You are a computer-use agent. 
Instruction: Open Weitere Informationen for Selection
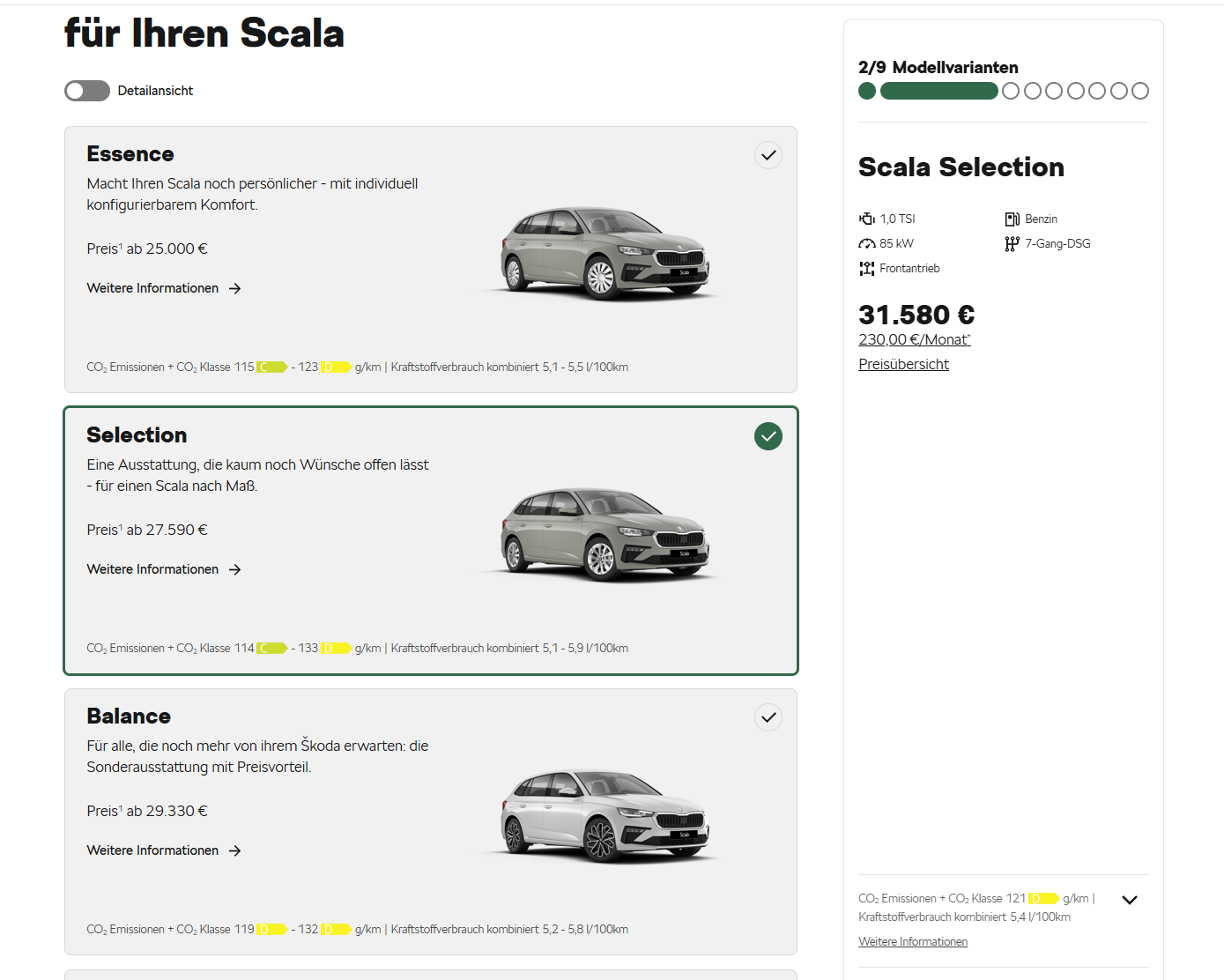pos(152,569)
